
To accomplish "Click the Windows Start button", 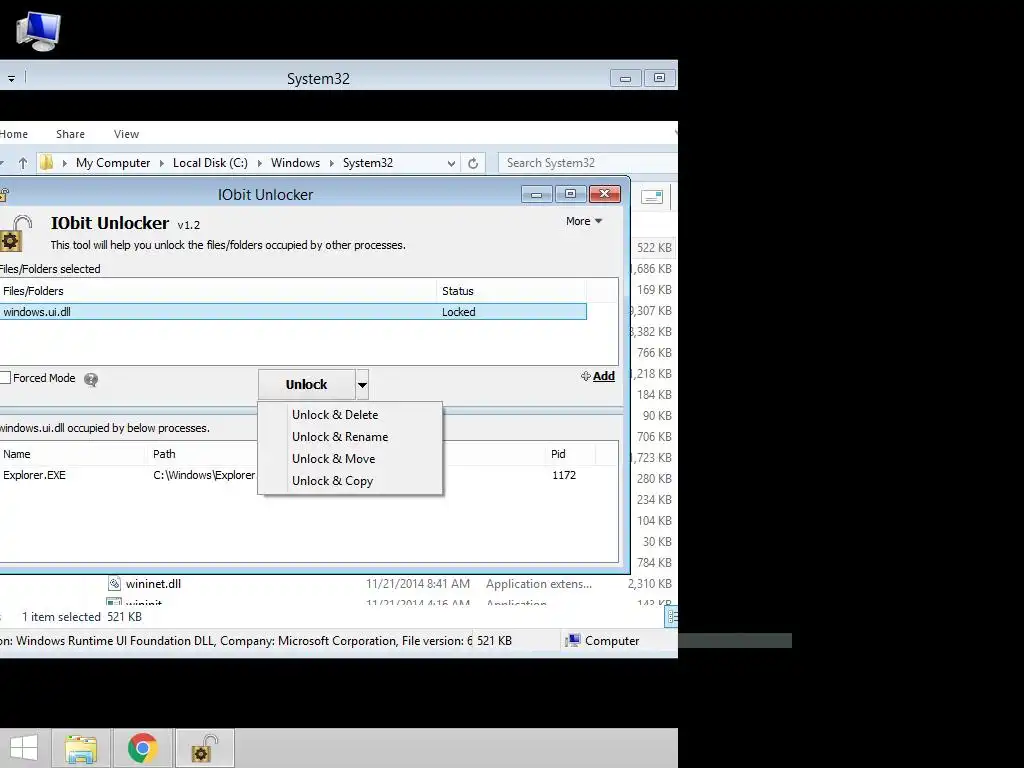I will (x=24, y=748).
